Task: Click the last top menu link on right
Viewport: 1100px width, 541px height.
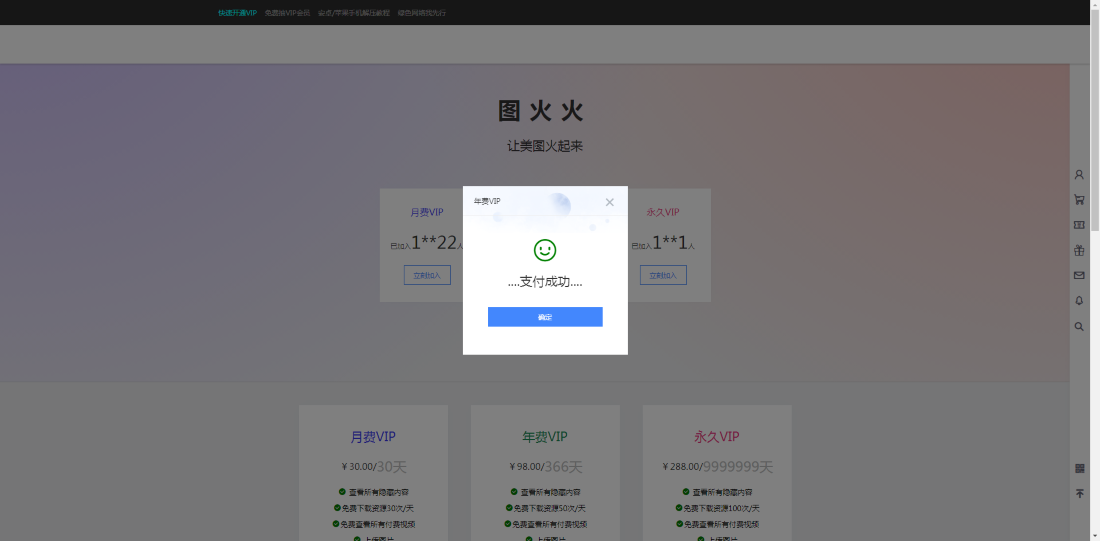Action: pos(422,13)
